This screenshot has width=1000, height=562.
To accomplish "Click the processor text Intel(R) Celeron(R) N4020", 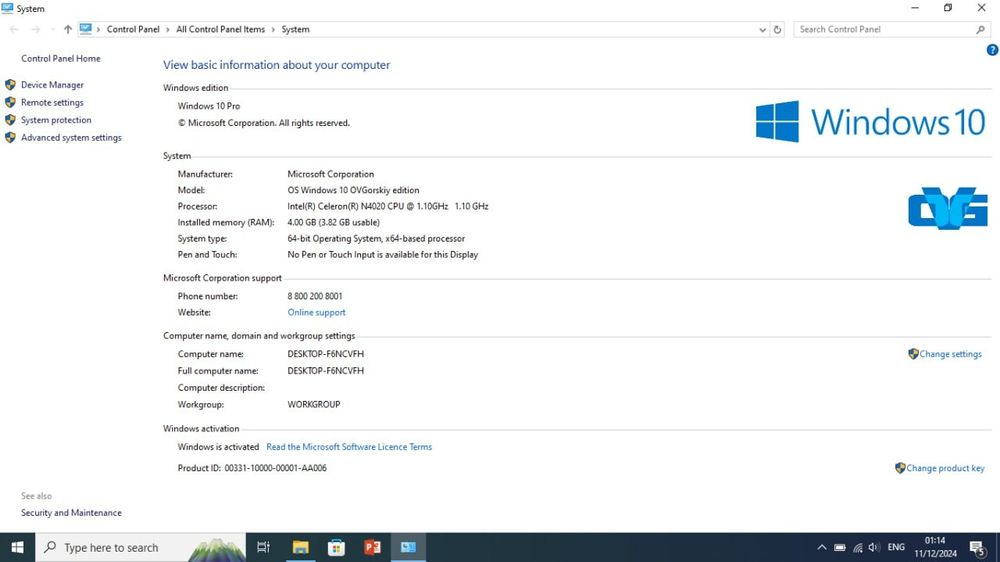I will point(388,207).
